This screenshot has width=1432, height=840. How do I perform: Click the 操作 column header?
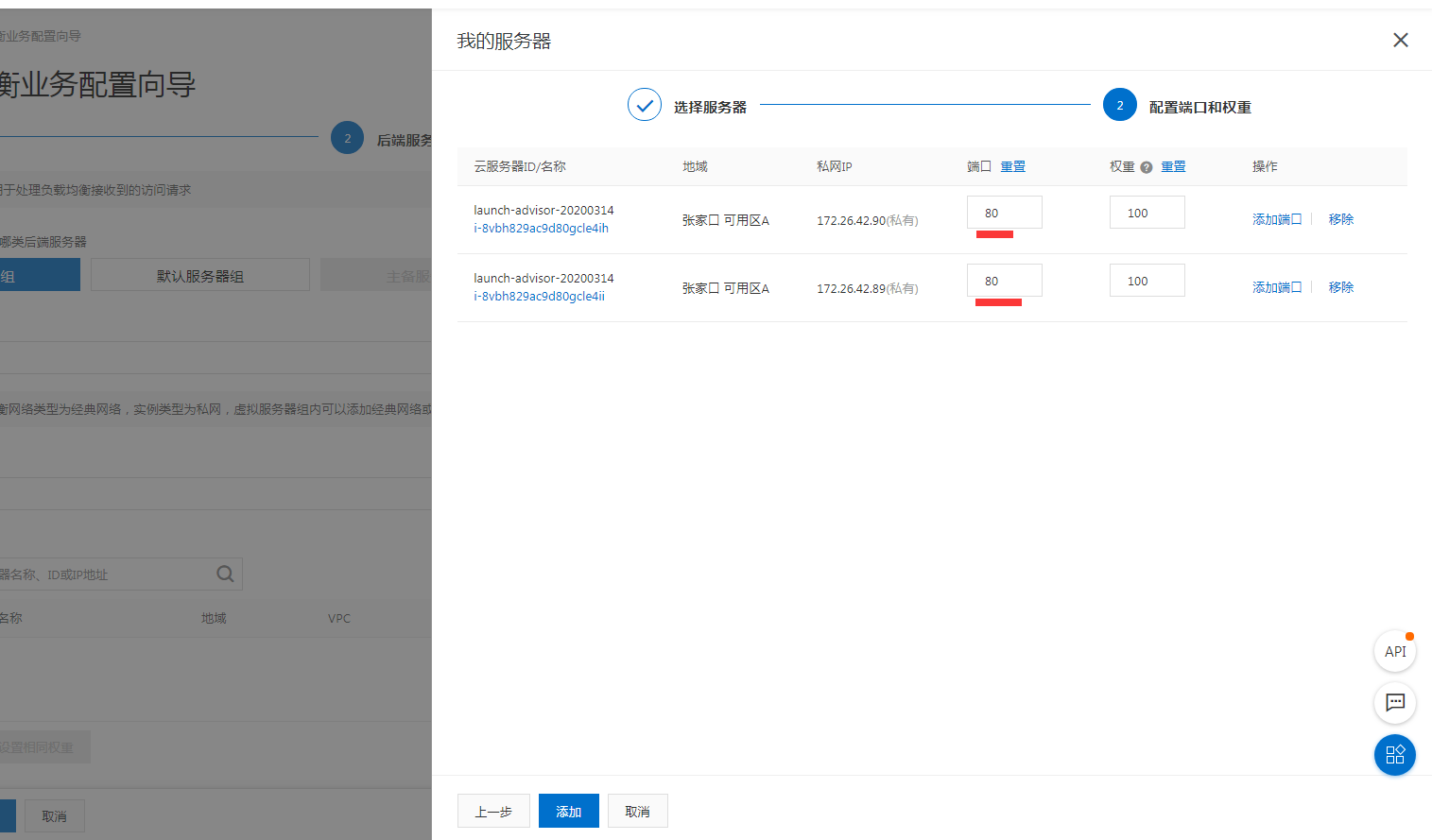[x=1265, y=166]
